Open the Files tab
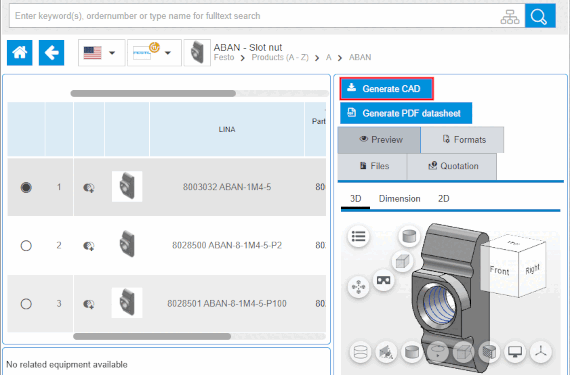 coord(372,166)
